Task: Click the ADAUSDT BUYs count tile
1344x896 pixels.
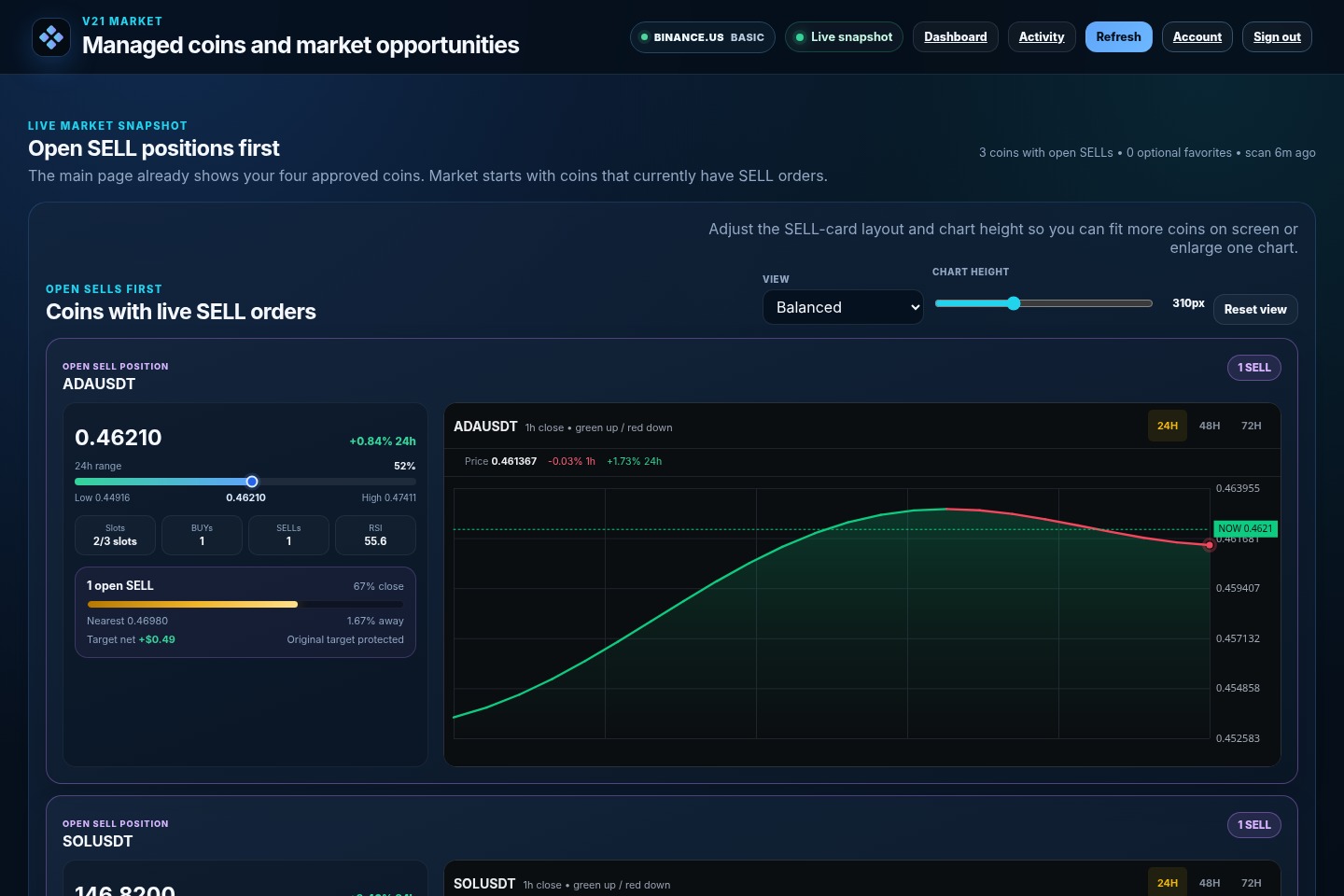Action: tap(202, 535)
